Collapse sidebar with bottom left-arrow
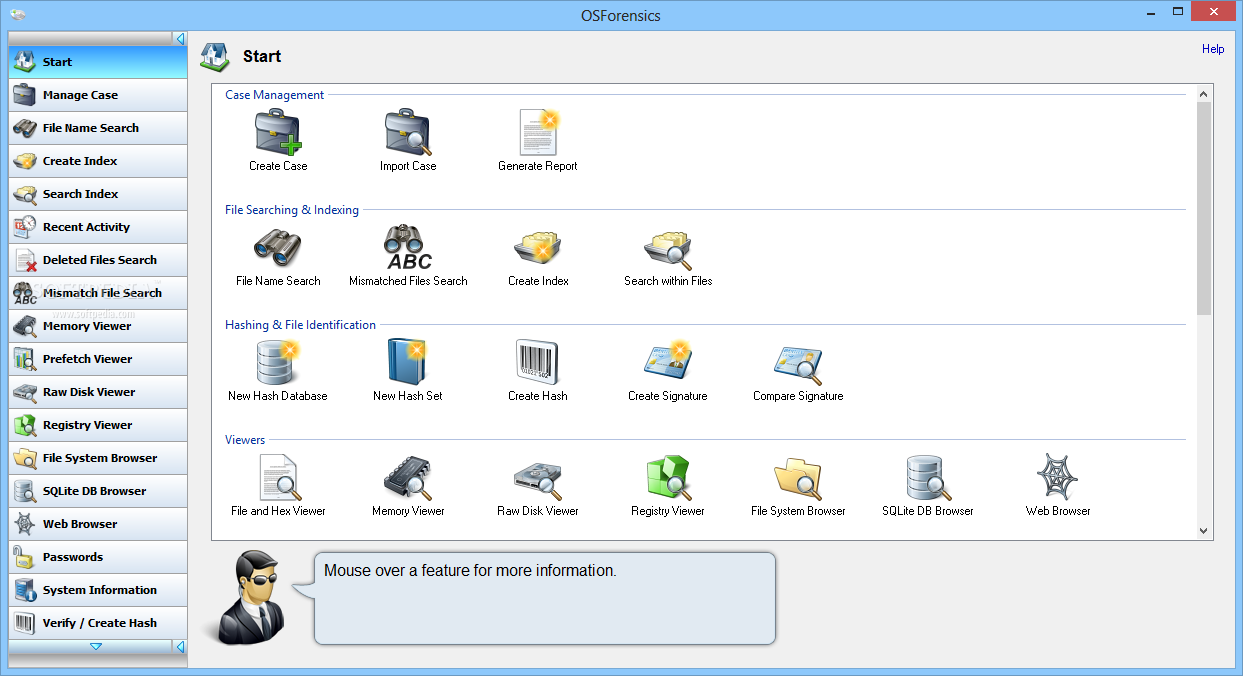The width and height of the screenshot is (1243, 676). [180, 647]
